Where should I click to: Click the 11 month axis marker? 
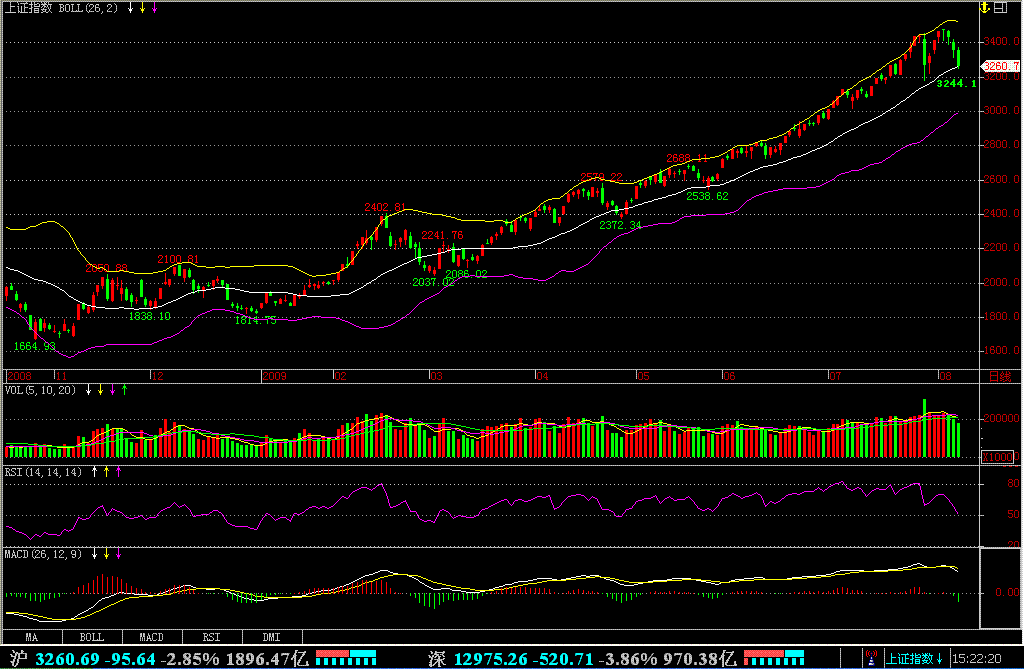(x=61, y=376)
